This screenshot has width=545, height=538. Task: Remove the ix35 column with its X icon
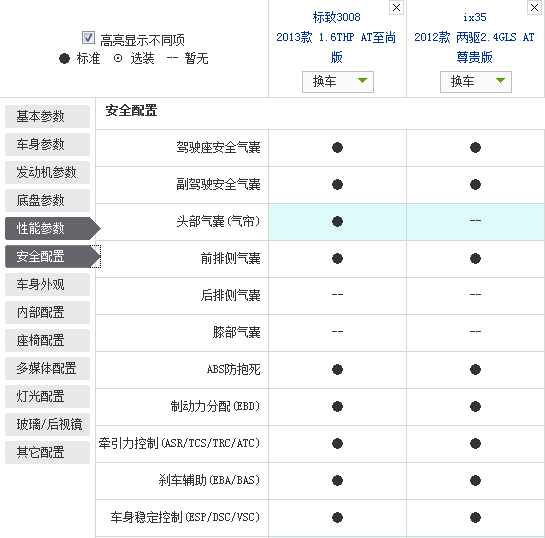point(534,7)
